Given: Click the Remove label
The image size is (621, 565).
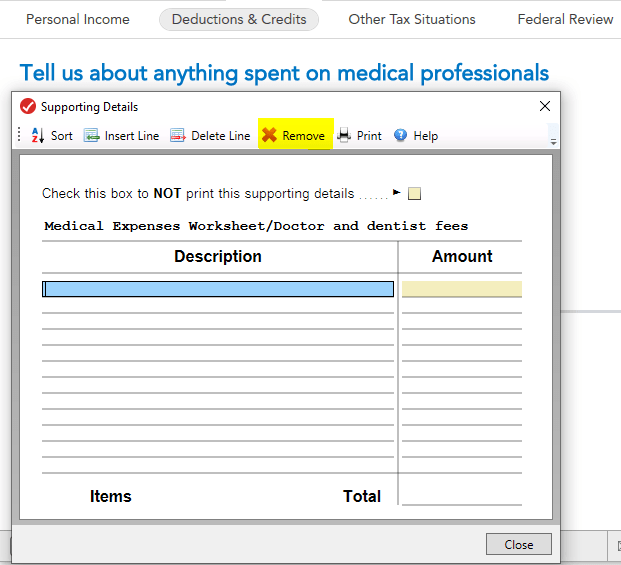Looking at the screenshot, I should tap(303, 136).
